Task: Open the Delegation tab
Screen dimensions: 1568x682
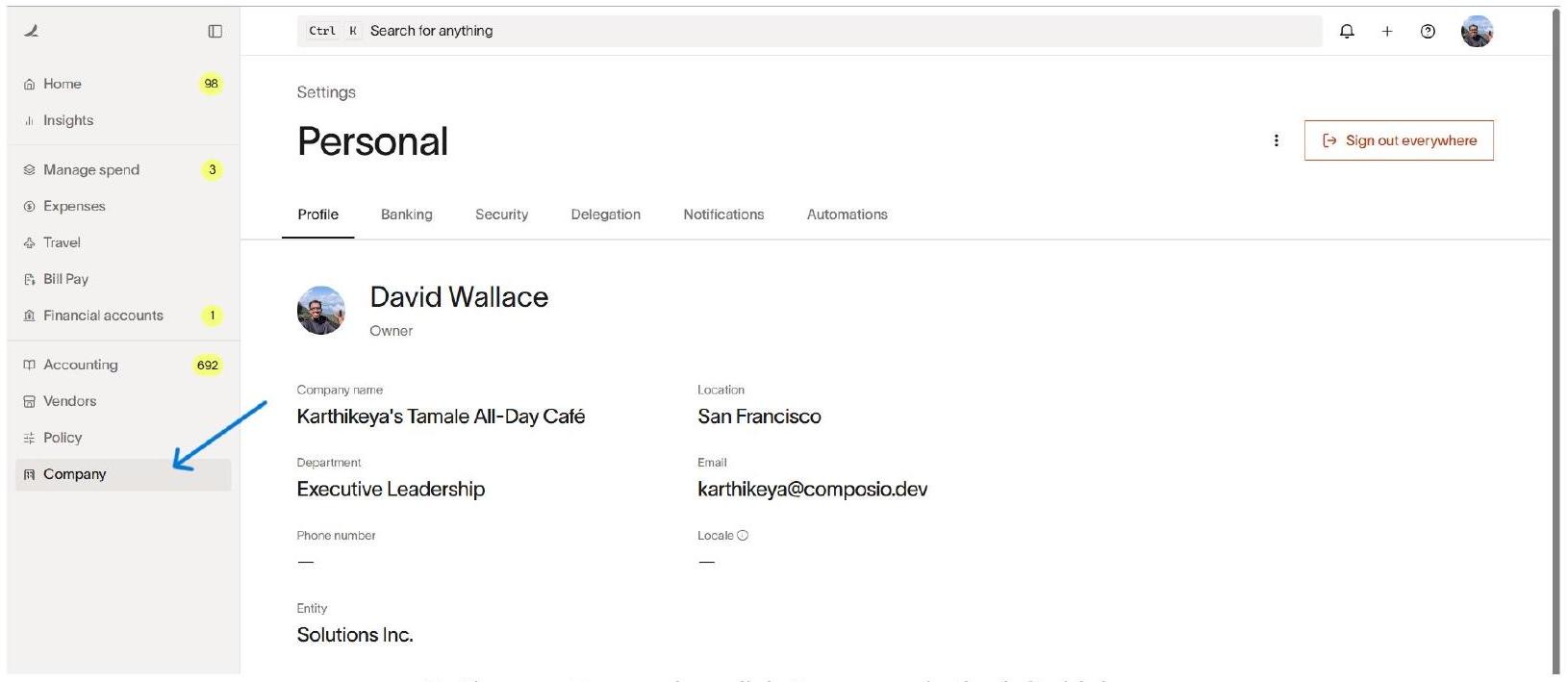Action: [x=605, y=215]
